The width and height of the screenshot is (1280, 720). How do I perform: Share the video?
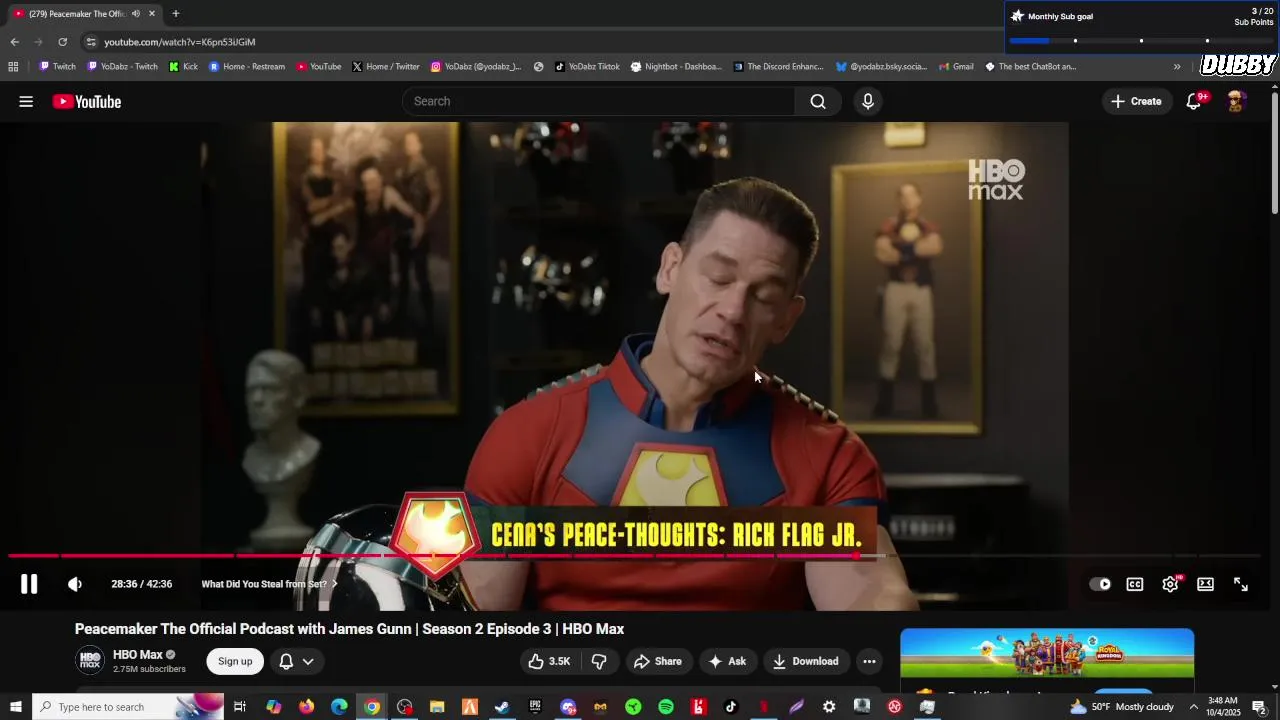658,661
